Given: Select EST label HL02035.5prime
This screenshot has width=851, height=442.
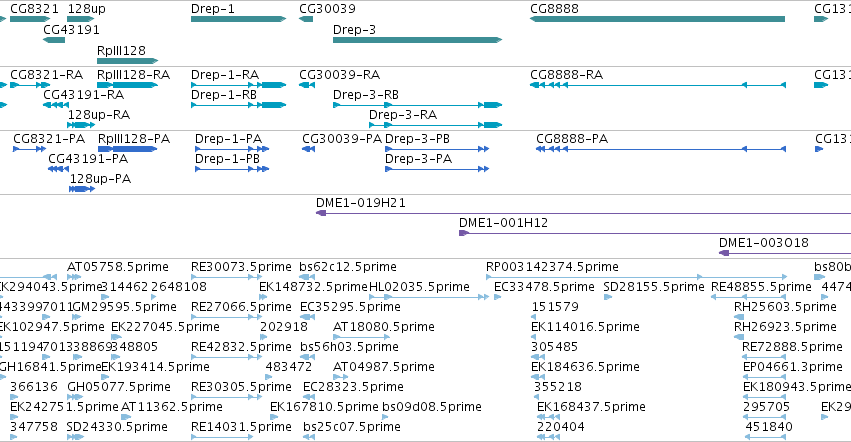Looking at the screenshot, I should [420, 287].
